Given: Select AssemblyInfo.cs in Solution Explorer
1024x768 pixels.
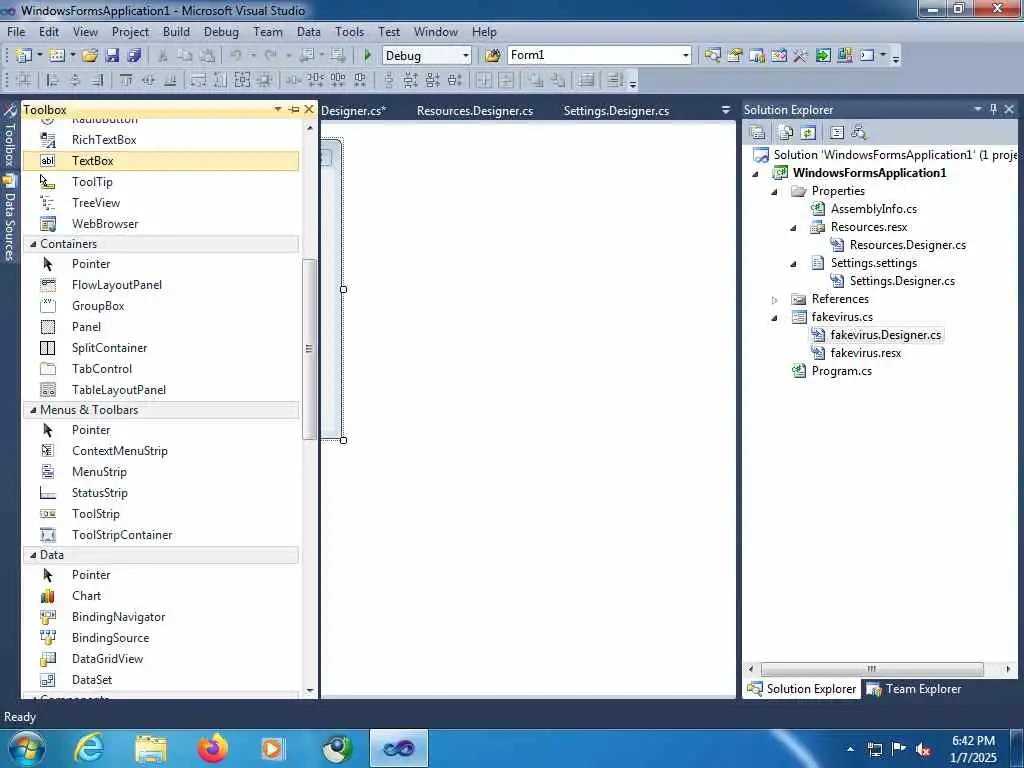Looking at the screenshot, I should pos(874,209).
